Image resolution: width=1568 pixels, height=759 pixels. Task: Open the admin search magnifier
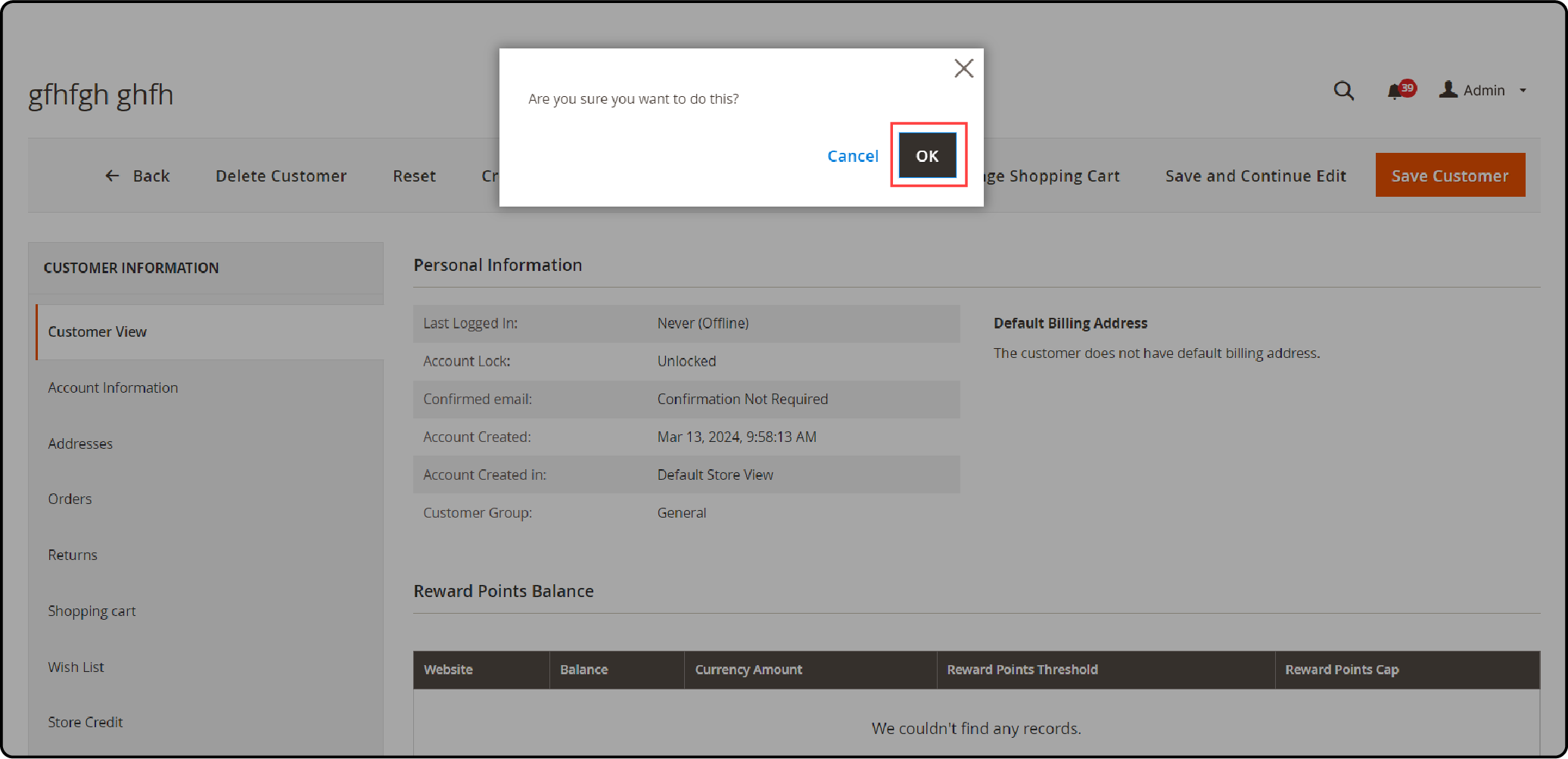coord(1343,91)
